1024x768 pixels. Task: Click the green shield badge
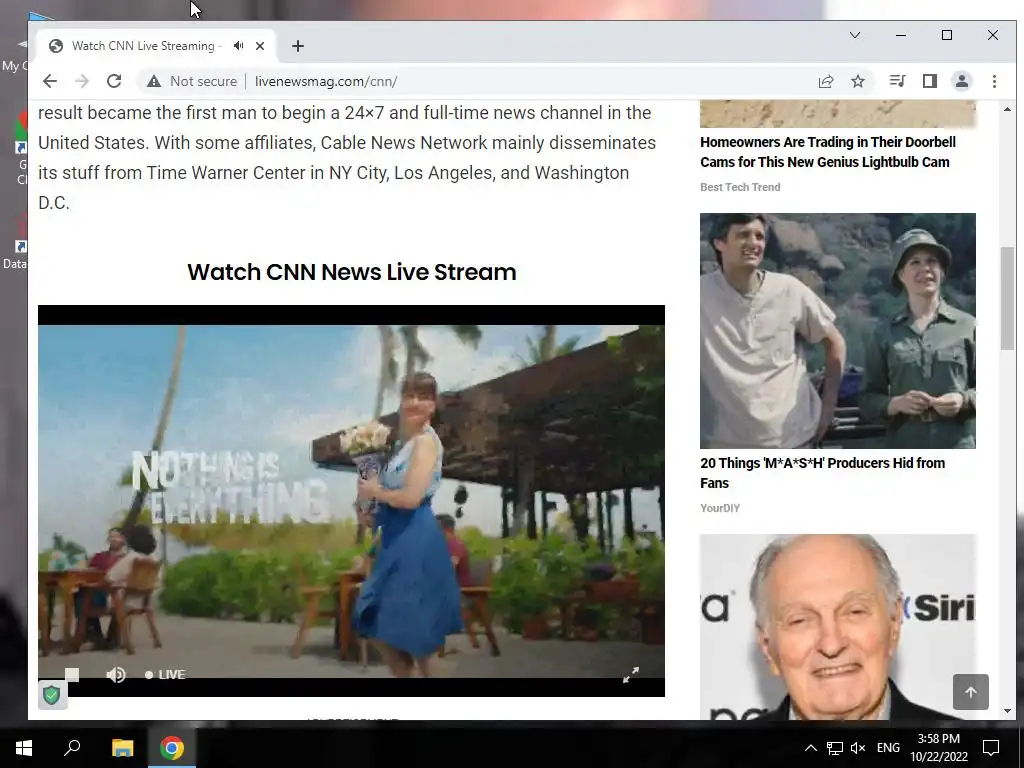tap(52, 695)
